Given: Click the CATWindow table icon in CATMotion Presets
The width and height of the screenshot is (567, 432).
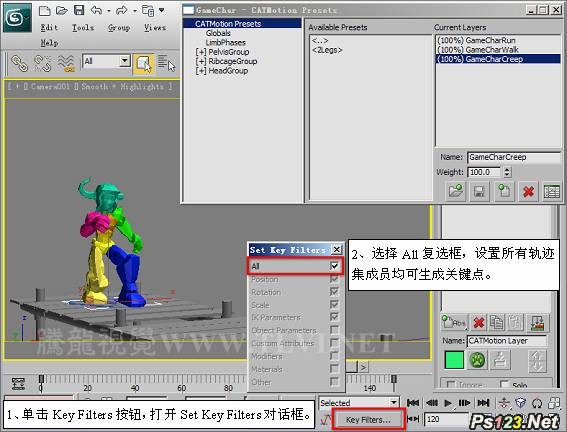Looking at the screenshot, I should click(552, 191).
